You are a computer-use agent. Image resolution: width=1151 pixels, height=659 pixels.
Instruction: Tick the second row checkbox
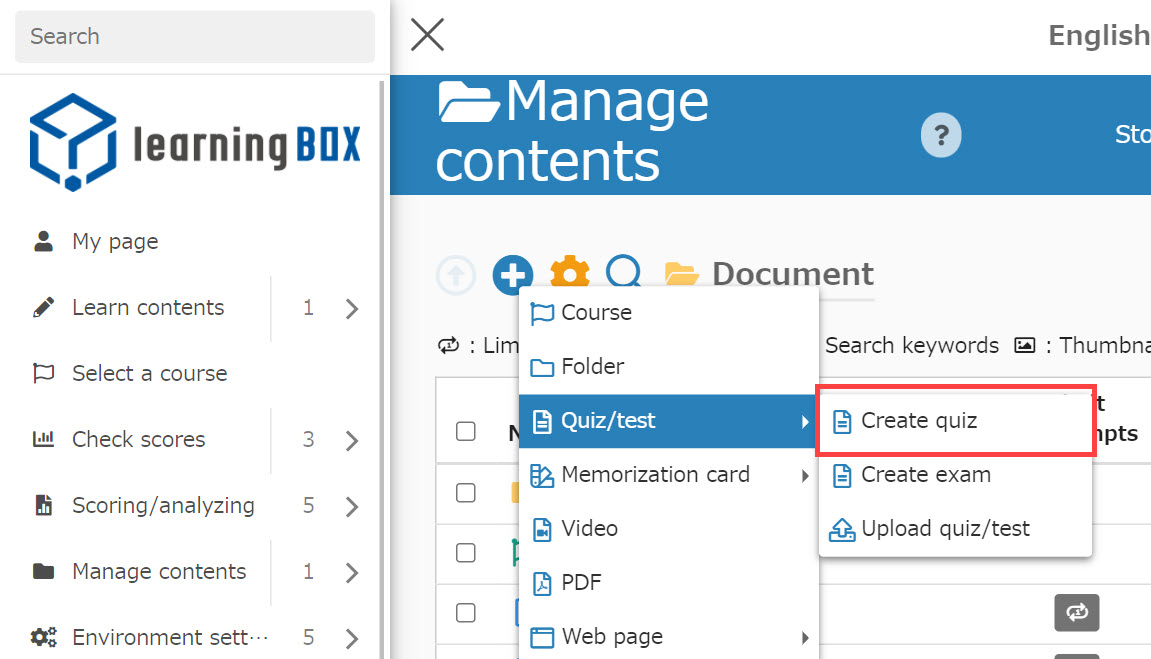point(466,552)
